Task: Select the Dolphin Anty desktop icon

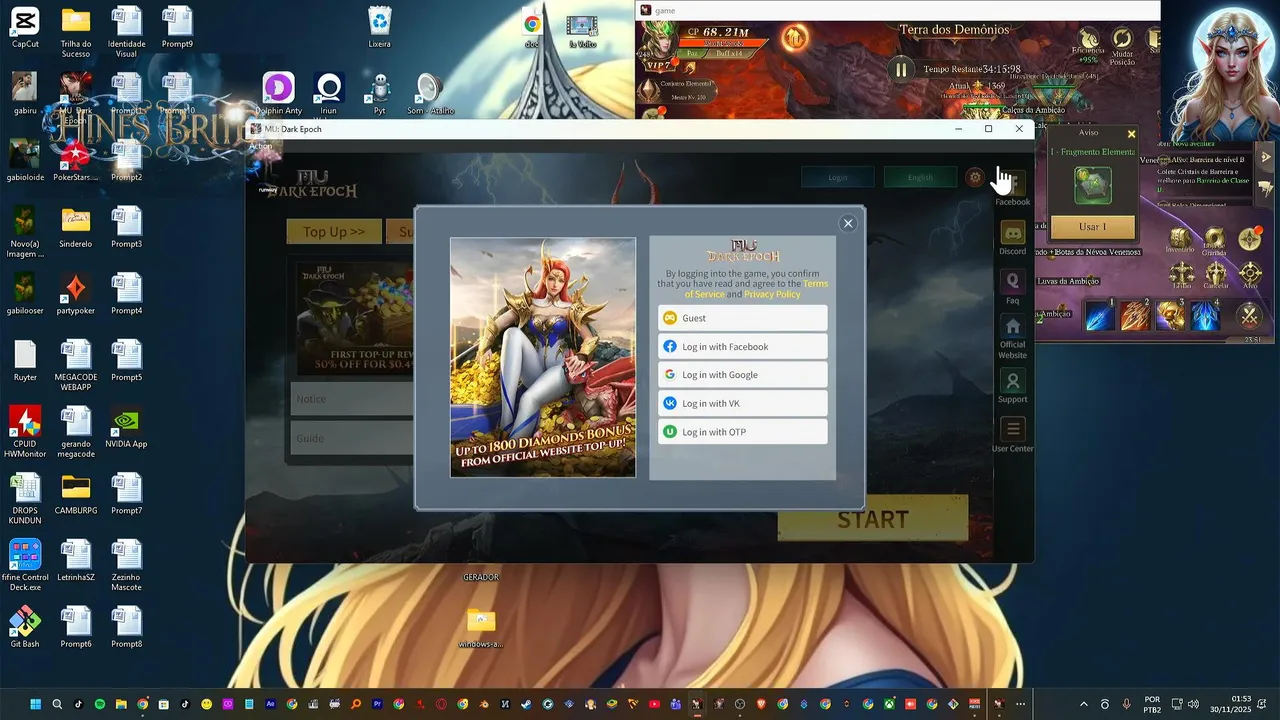Action: click(278, 94)
